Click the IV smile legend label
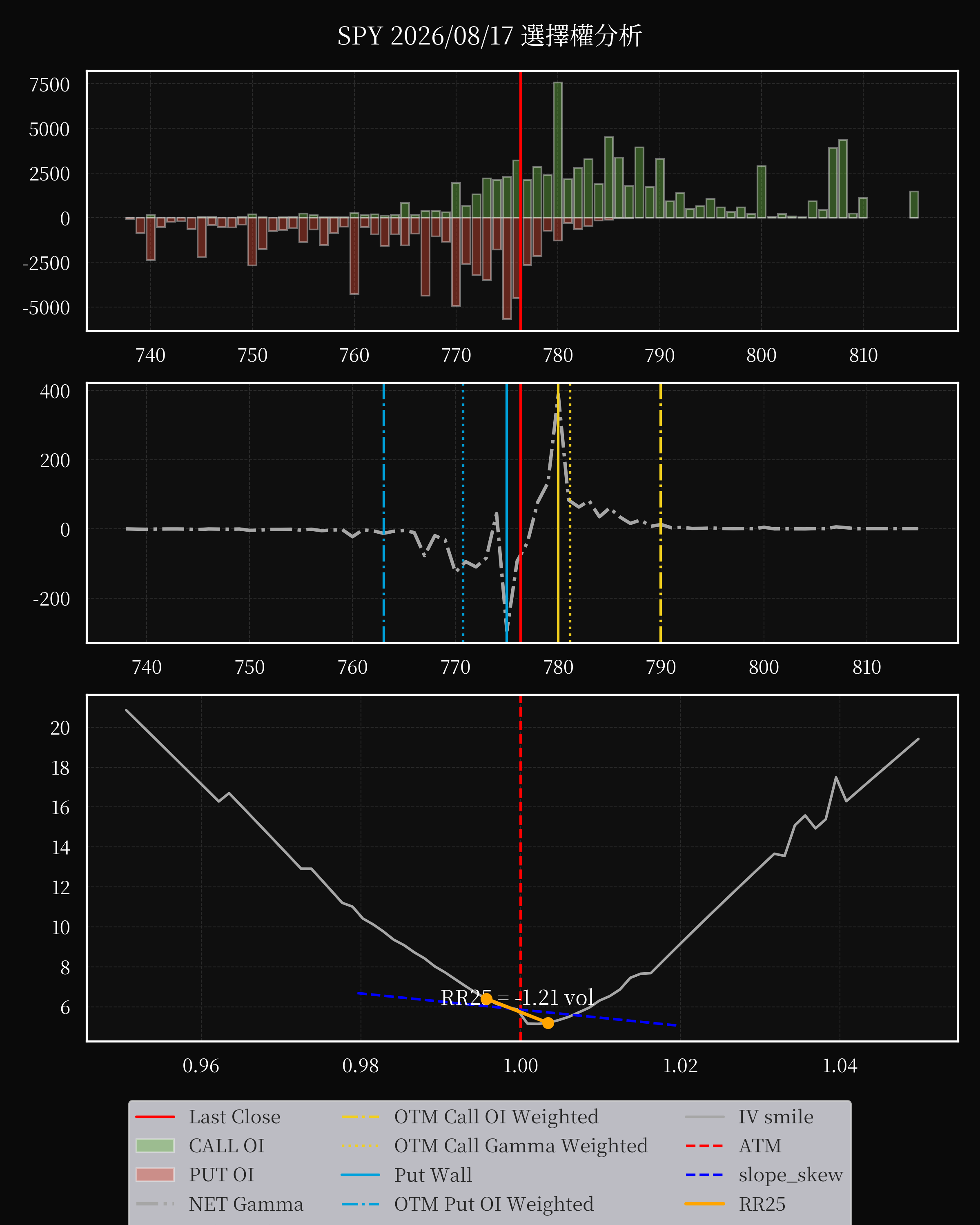The image size is (980, 1225). [x=775, y=1117]
